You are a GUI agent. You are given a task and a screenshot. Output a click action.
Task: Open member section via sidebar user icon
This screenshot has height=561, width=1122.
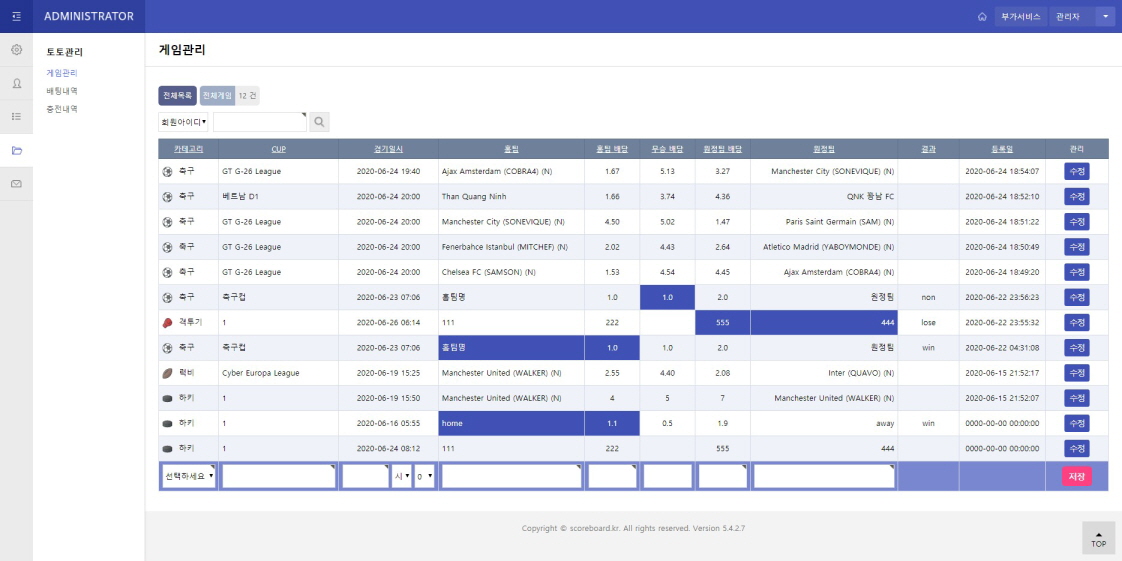[x=16, y=83]
